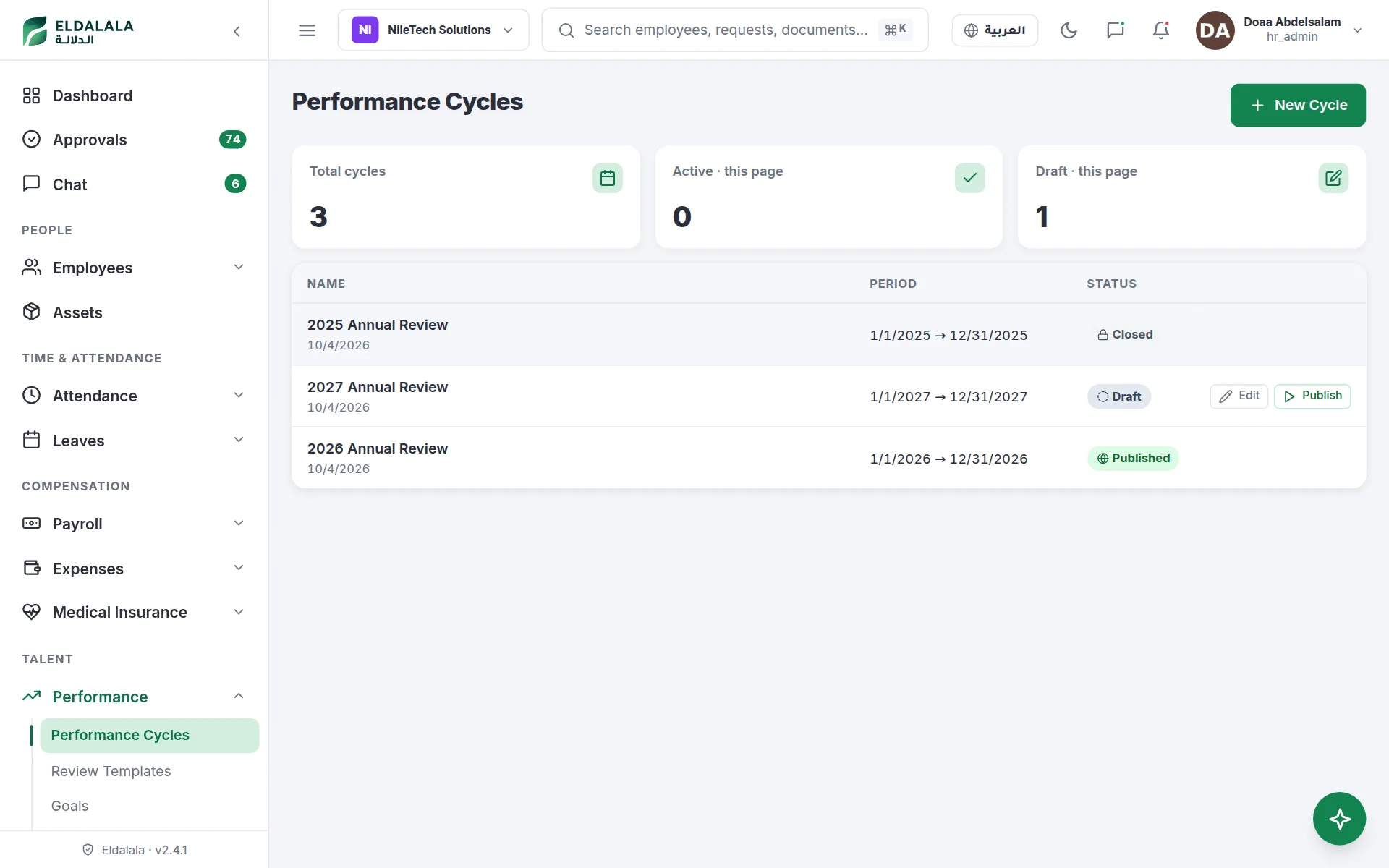The height and width of the screenshot is (868, 1389).
Task: Open the NileTech Solutions company dropdown
Action: (x=433, y=30)
